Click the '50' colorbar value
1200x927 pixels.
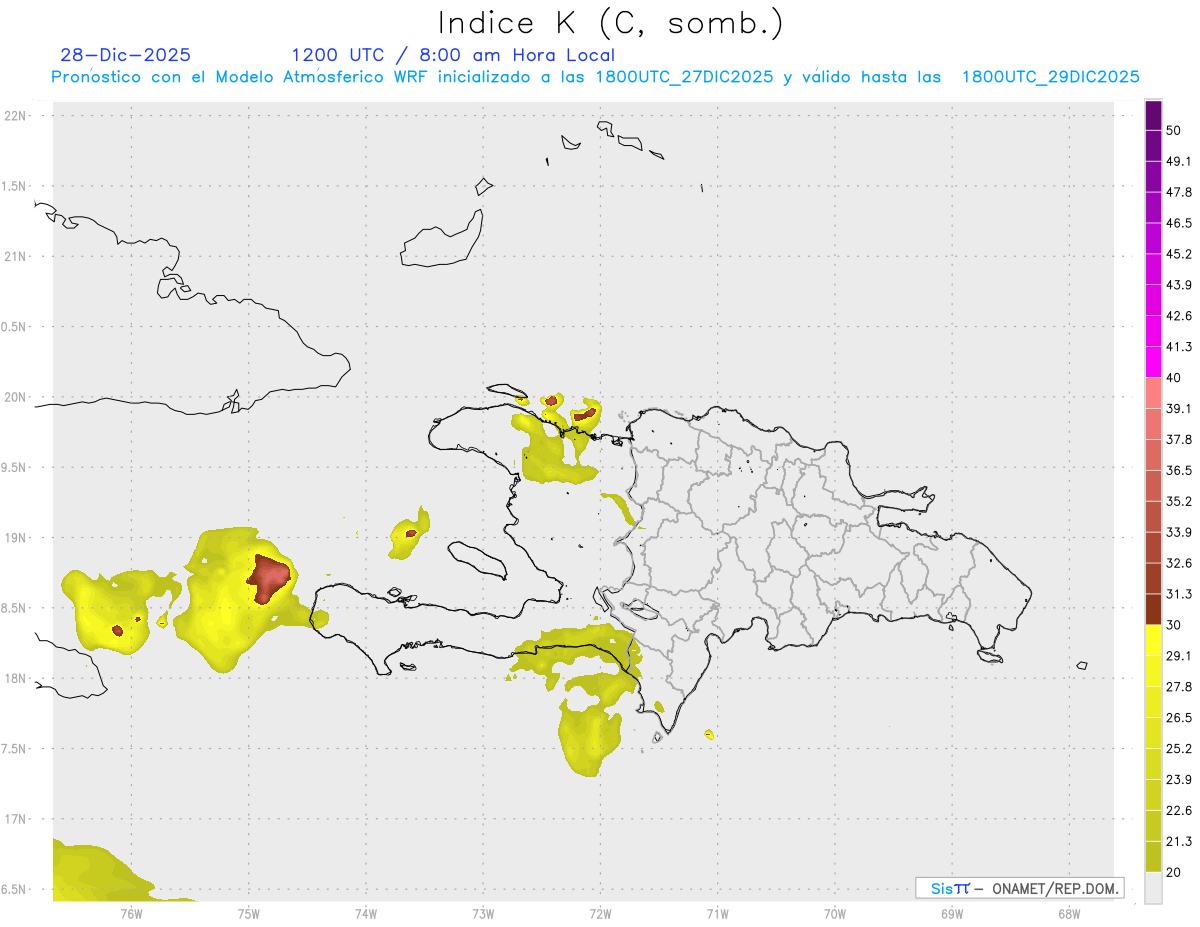click(x=1173, y=130)
